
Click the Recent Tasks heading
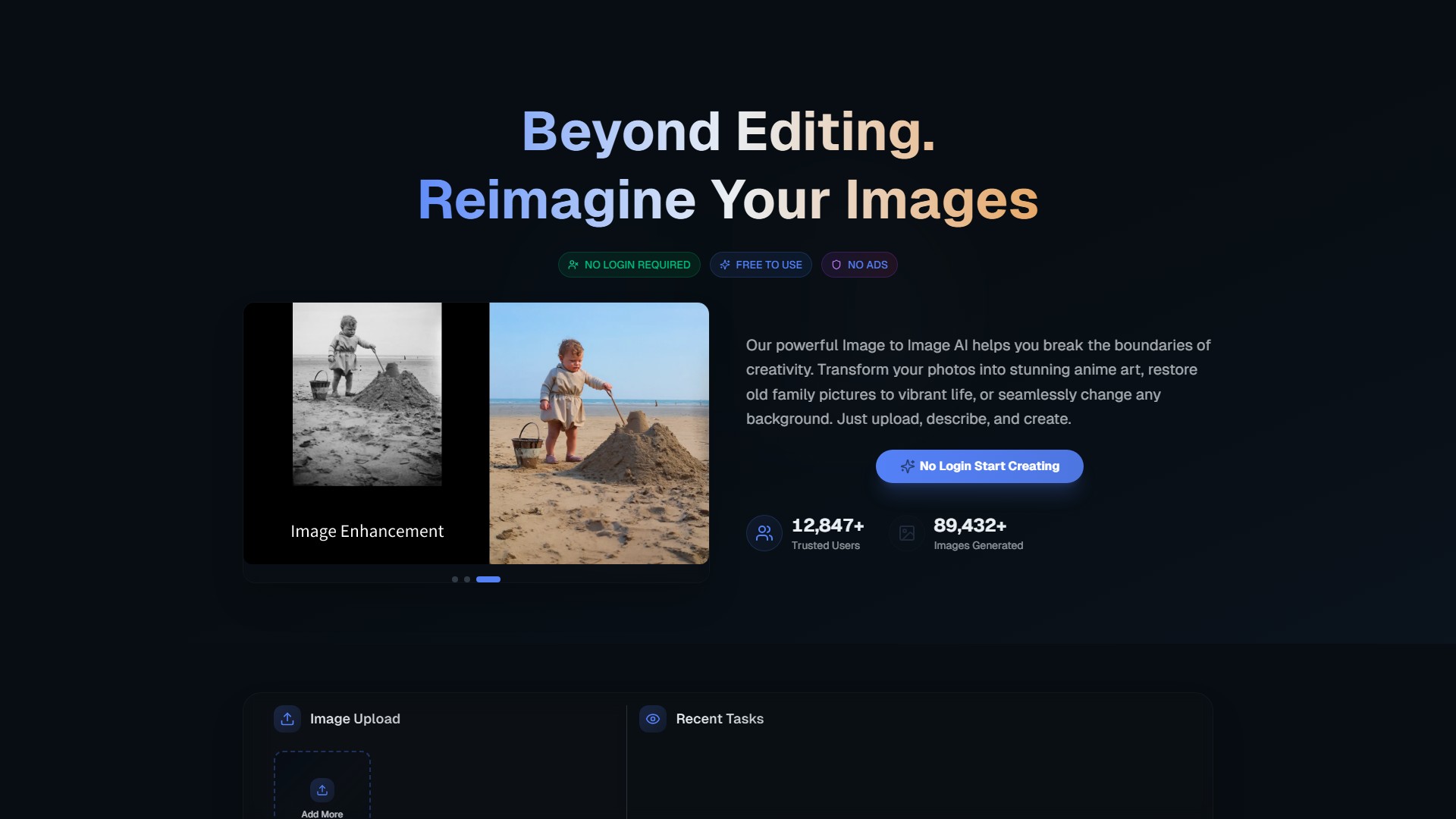pyautogui.click(x=720, y=719)
